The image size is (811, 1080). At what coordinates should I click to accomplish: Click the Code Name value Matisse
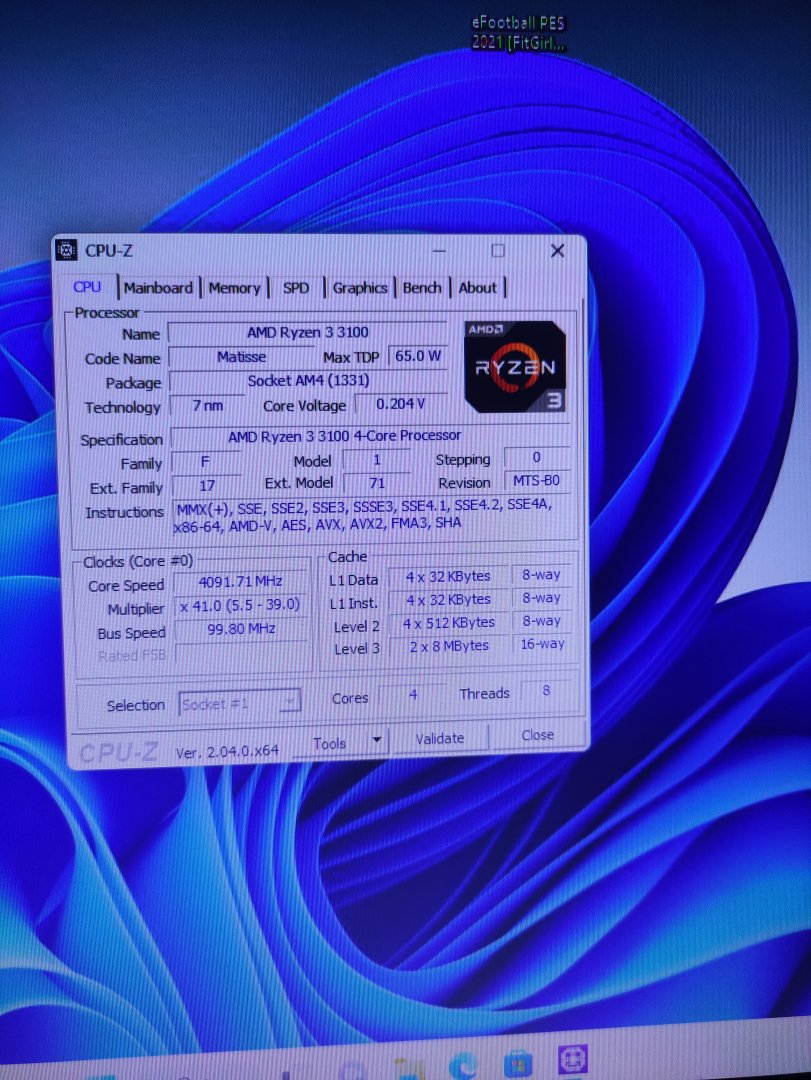click(241, 357)
